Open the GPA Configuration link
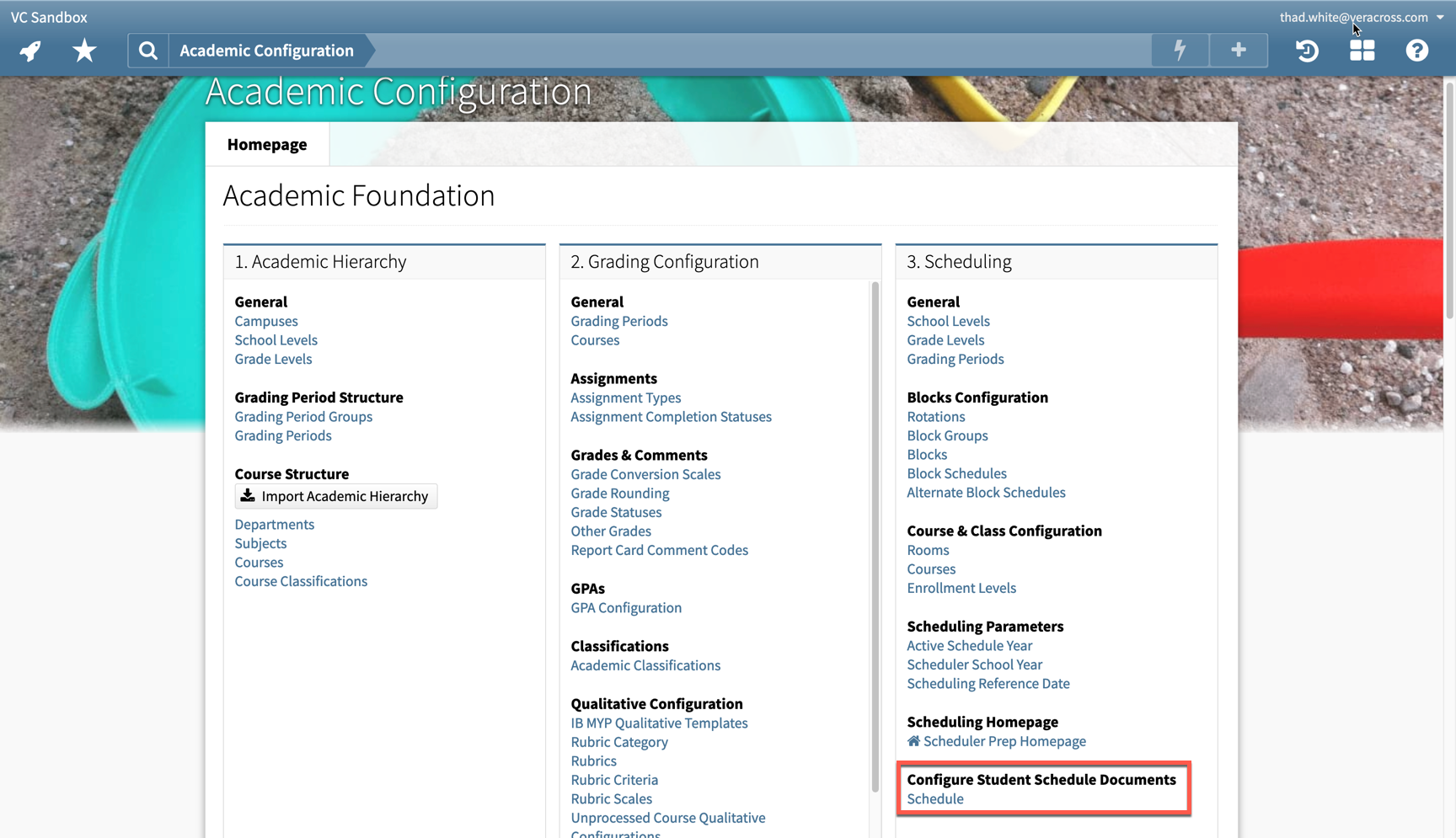This screenshot has width=1456, height=838. pos(626,607)
